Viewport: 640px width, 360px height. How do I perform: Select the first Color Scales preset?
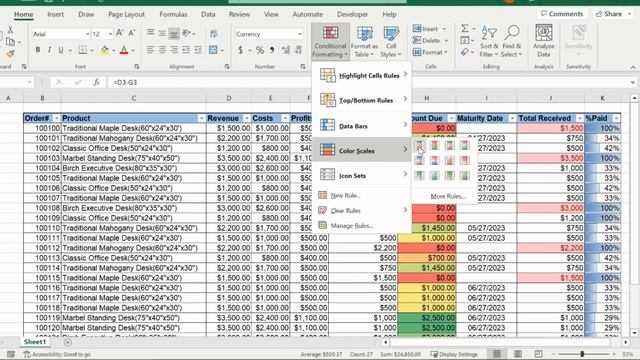(419, 145)
